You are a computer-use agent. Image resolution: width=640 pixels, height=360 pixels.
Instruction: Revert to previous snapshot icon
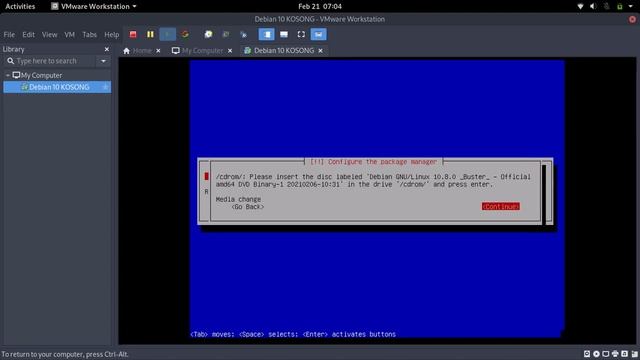click(226, 35)
